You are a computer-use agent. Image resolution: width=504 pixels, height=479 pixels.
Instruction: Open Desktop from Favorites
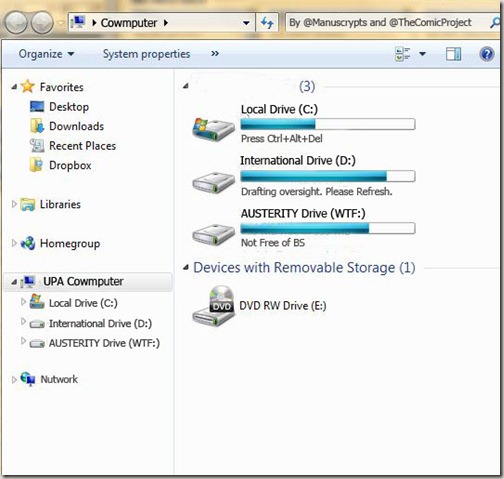coord(69,107)
